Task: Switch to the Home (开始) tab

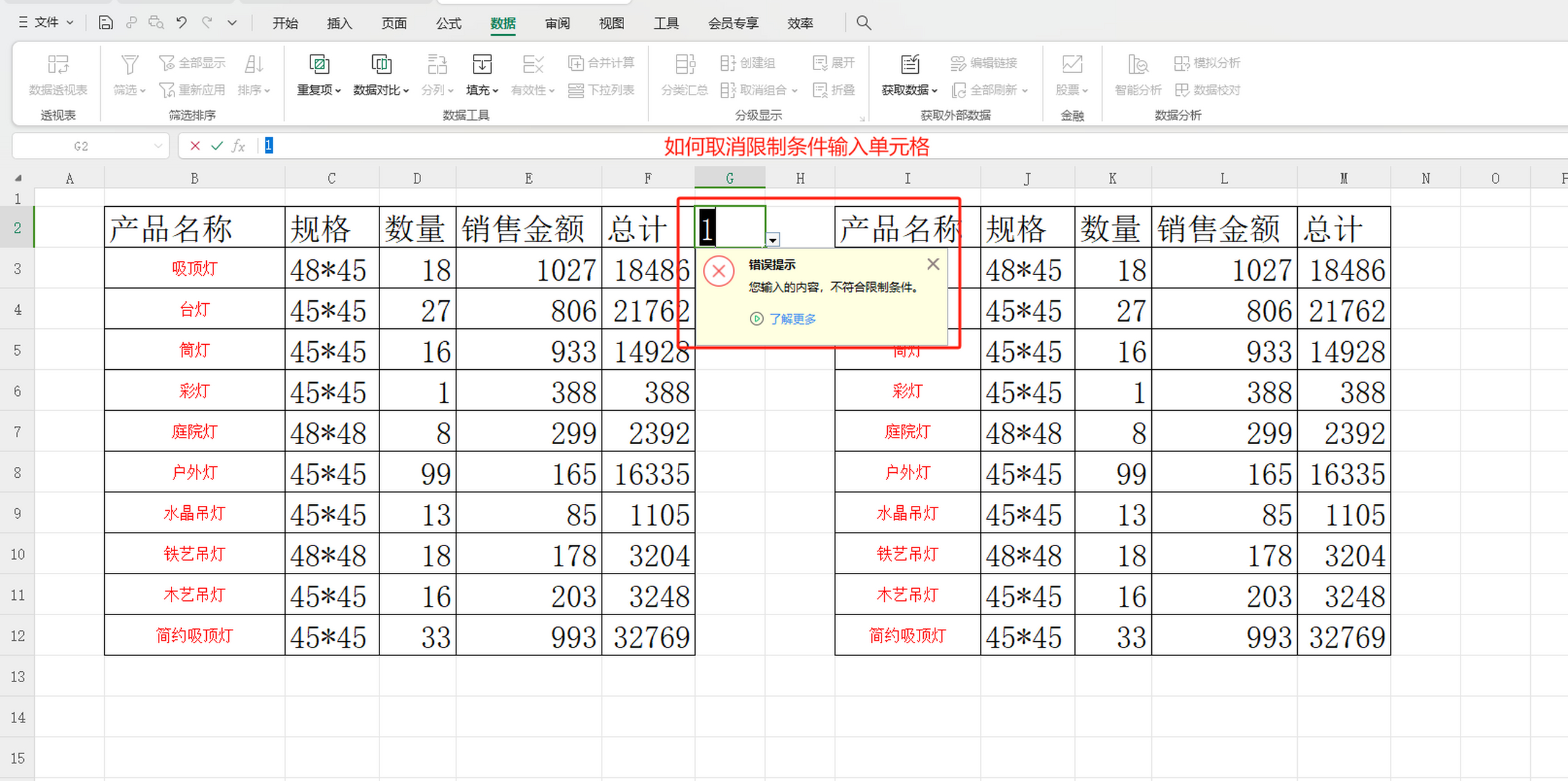Action: click(285, 23)
